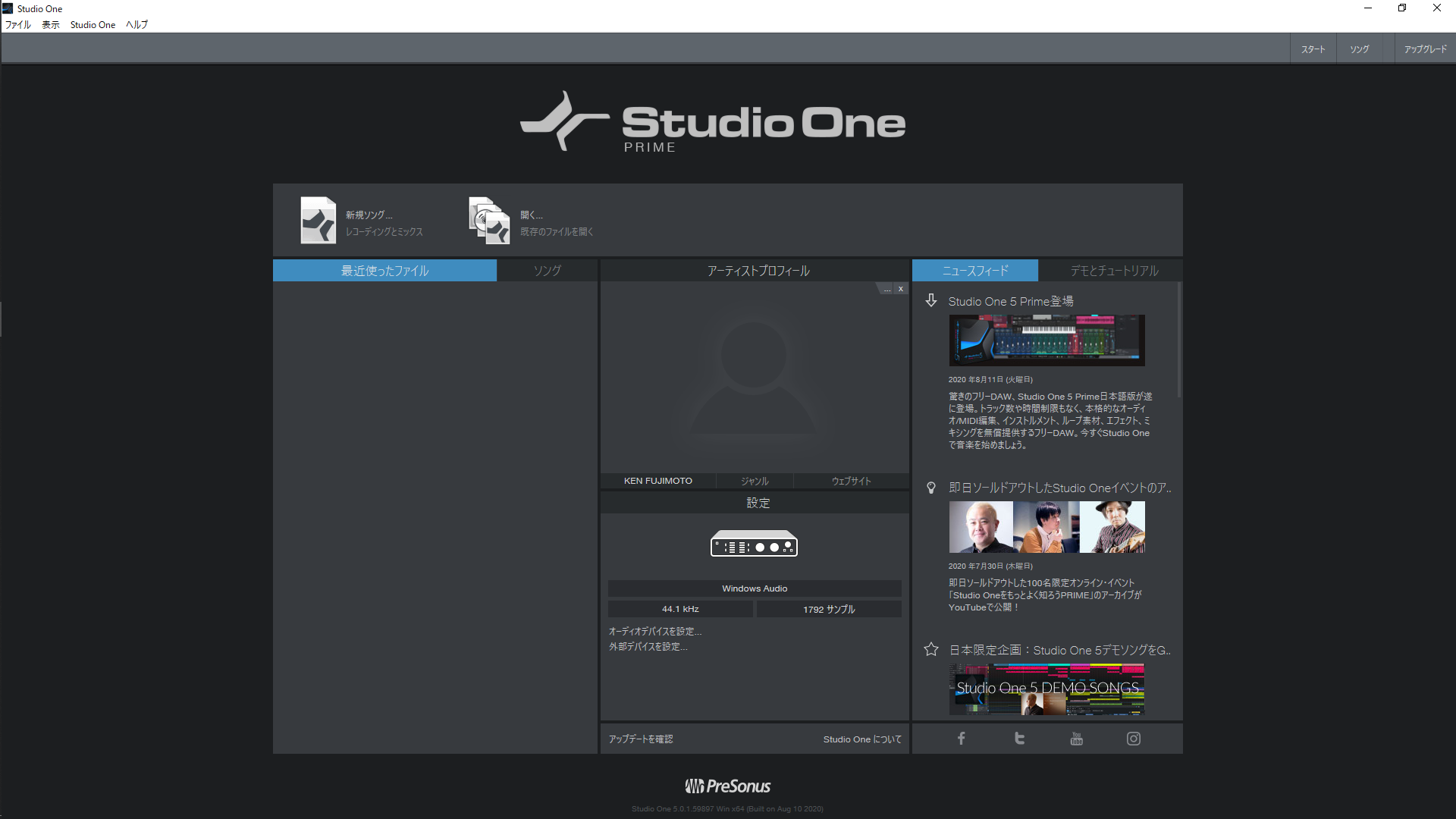The width and height of the screenshot is (1456, 819).
Task: Switch to the ソング page button
Action: (x=1359, y=49)
